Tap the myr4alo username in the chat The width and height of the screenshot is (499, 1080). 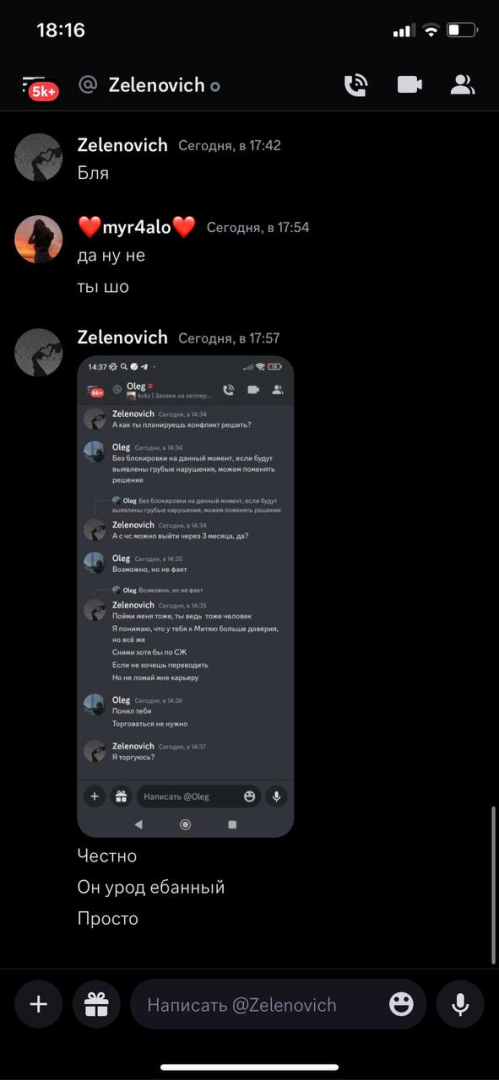point(136,226)
